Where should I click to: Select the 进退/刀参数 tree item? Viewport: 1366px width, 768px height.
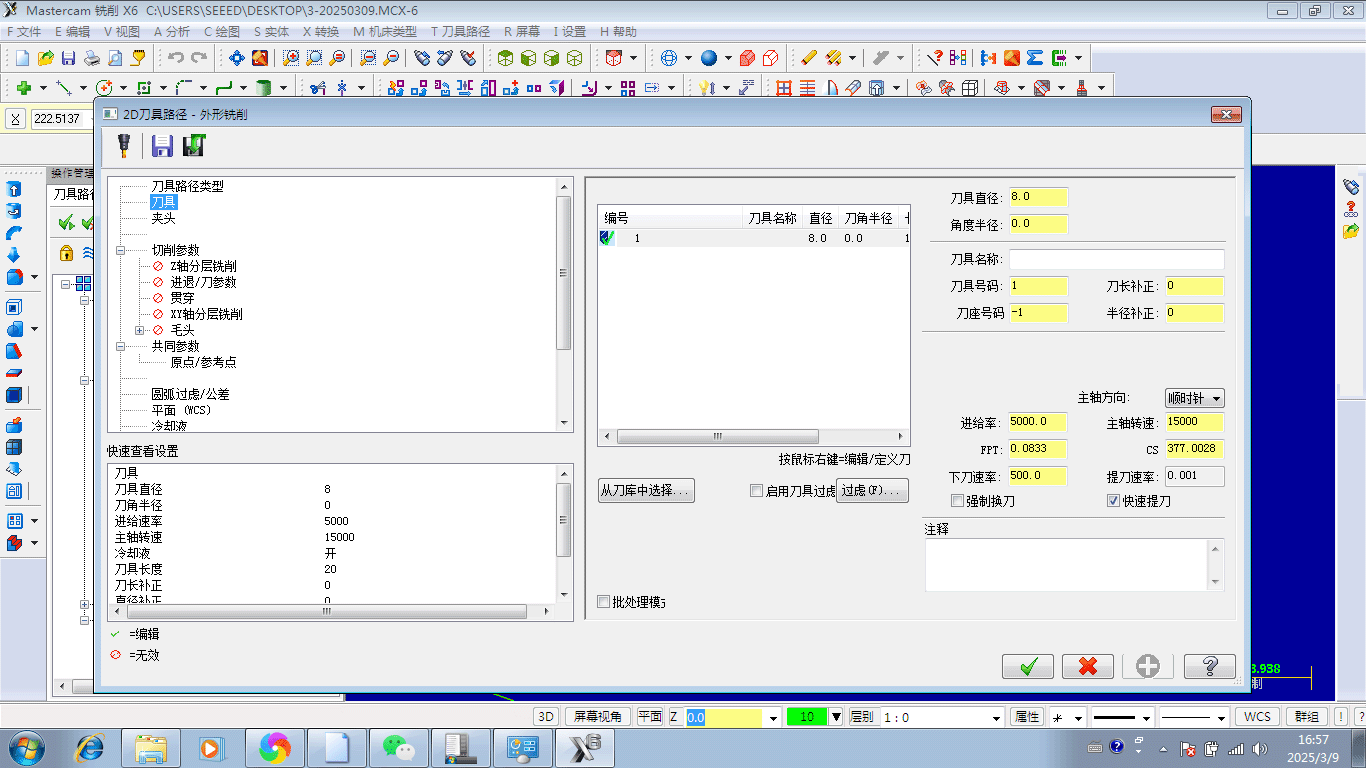(x=203, y=282)
